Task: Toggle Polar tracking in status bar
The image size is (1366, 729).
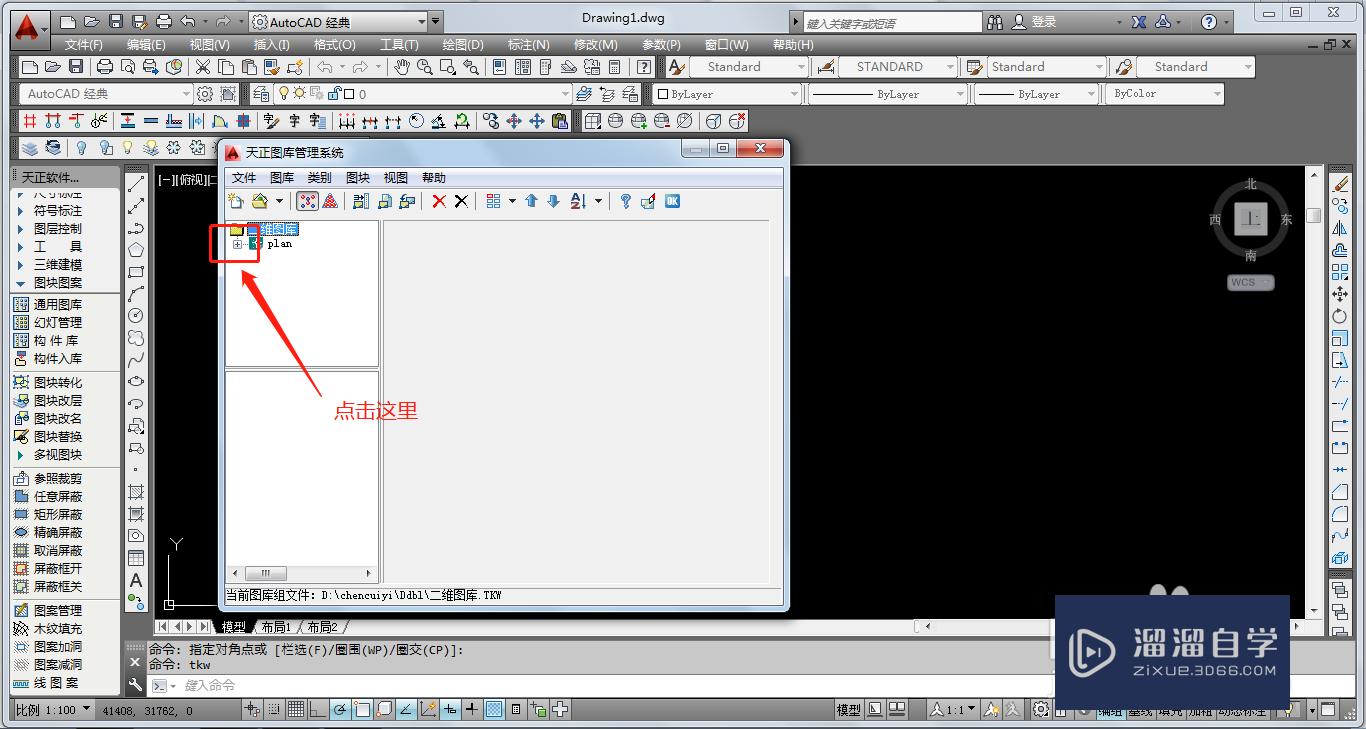Action: [340, 710]
